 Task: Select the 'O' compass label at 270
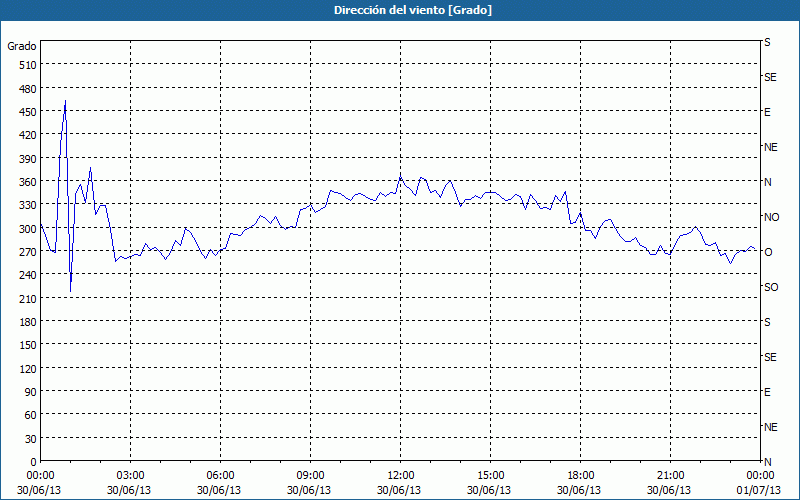click(767, 252)
